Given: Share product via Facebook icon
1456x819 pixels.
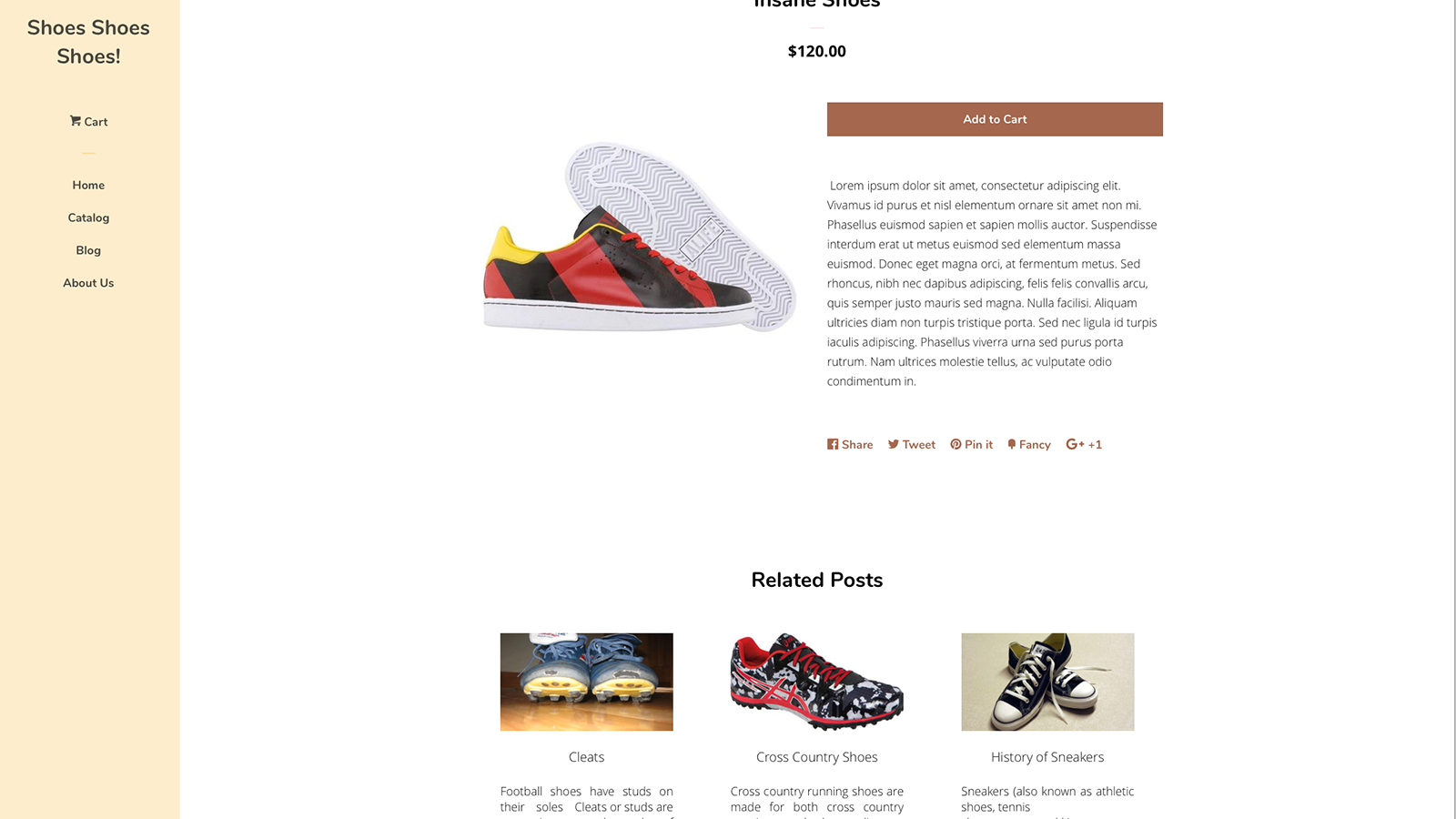Looking at the screenshot, I should pyautogui.click(x=833, y=444).
